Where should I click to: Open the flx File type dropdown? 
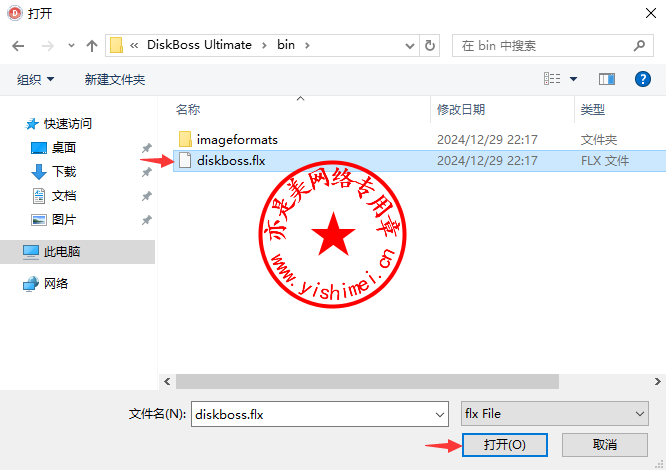(554, 414)
